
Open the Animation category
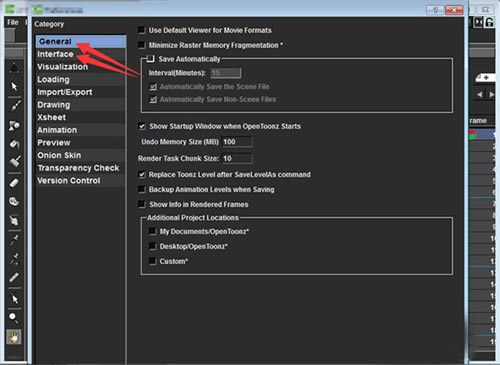81,130
